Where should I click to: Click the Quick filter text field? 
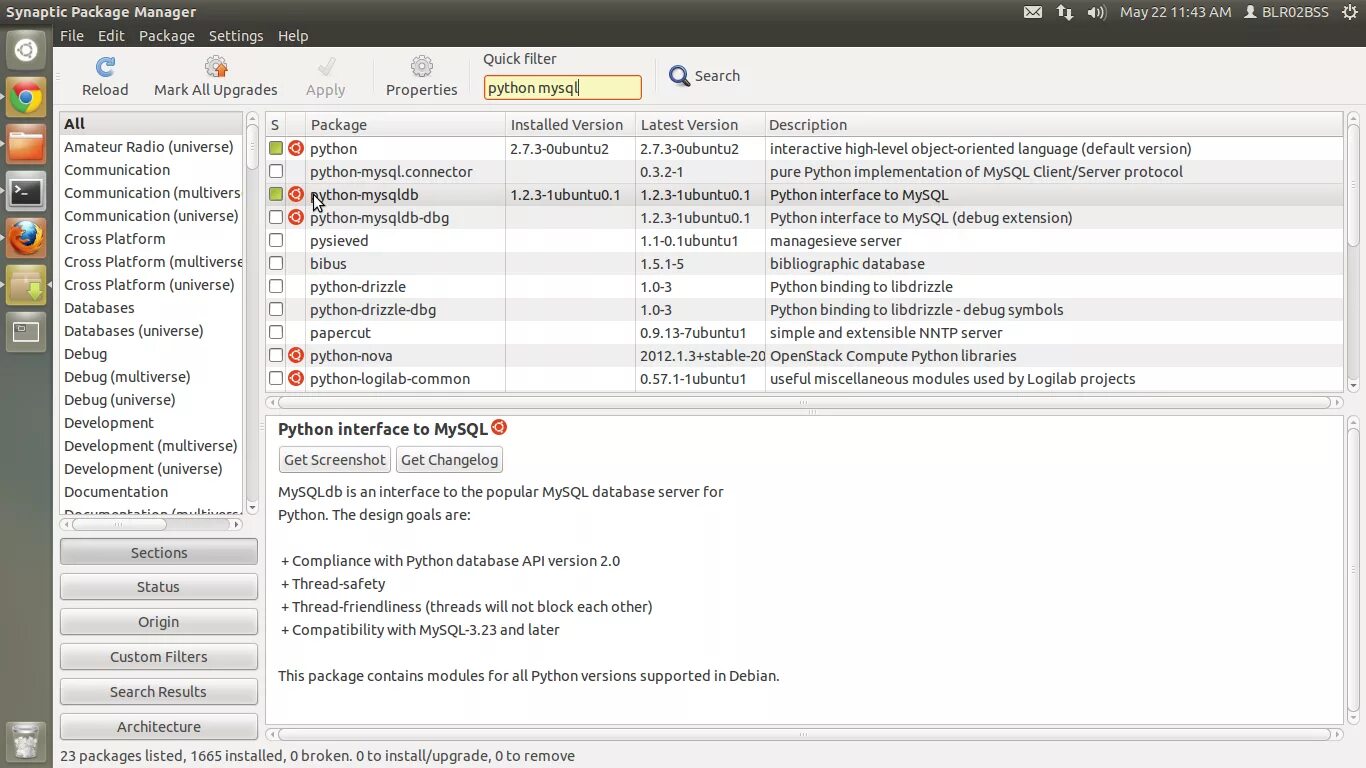563,88
